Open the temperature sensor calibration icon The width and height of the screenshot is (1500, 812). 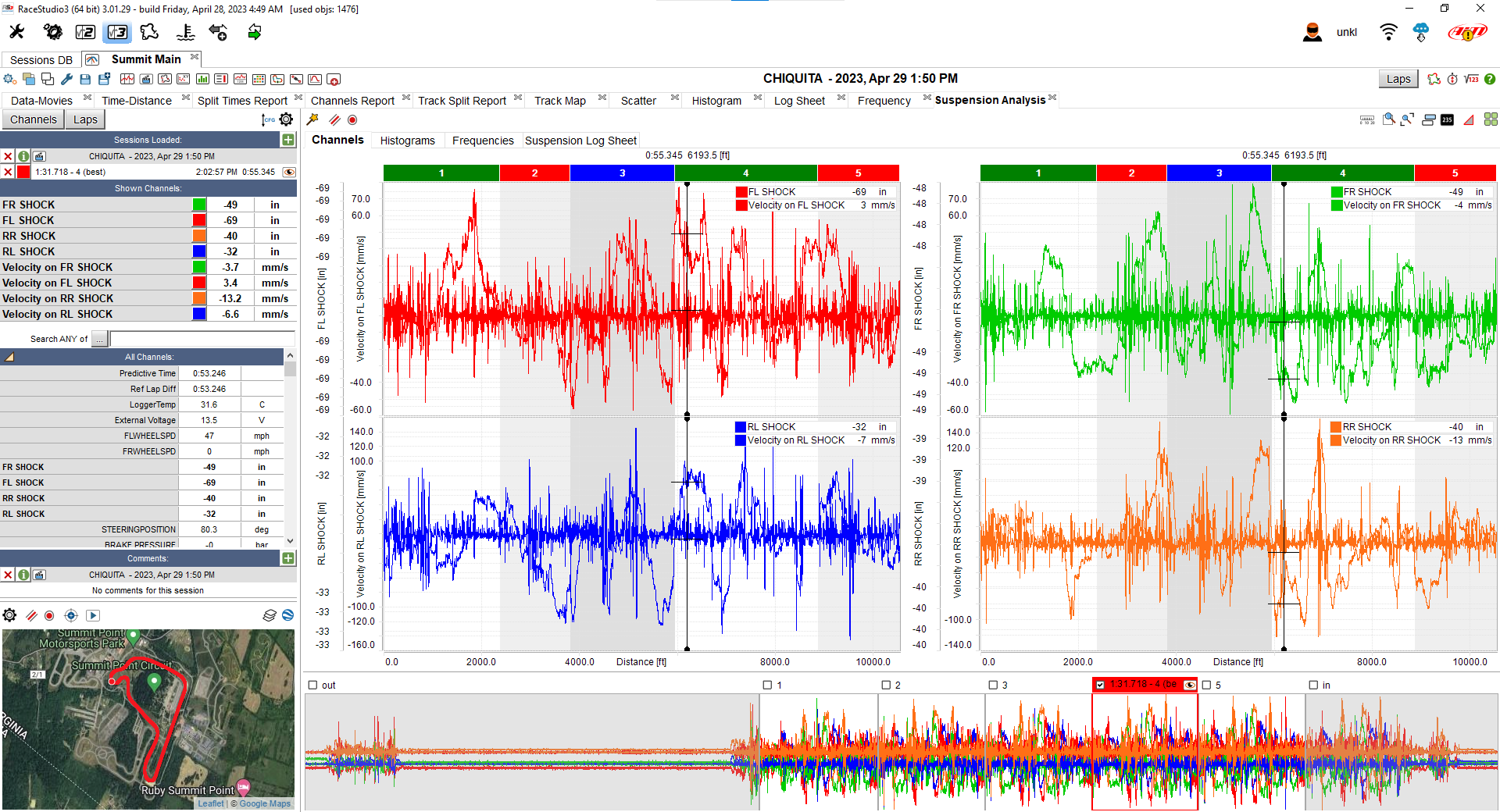coord(186,32)
